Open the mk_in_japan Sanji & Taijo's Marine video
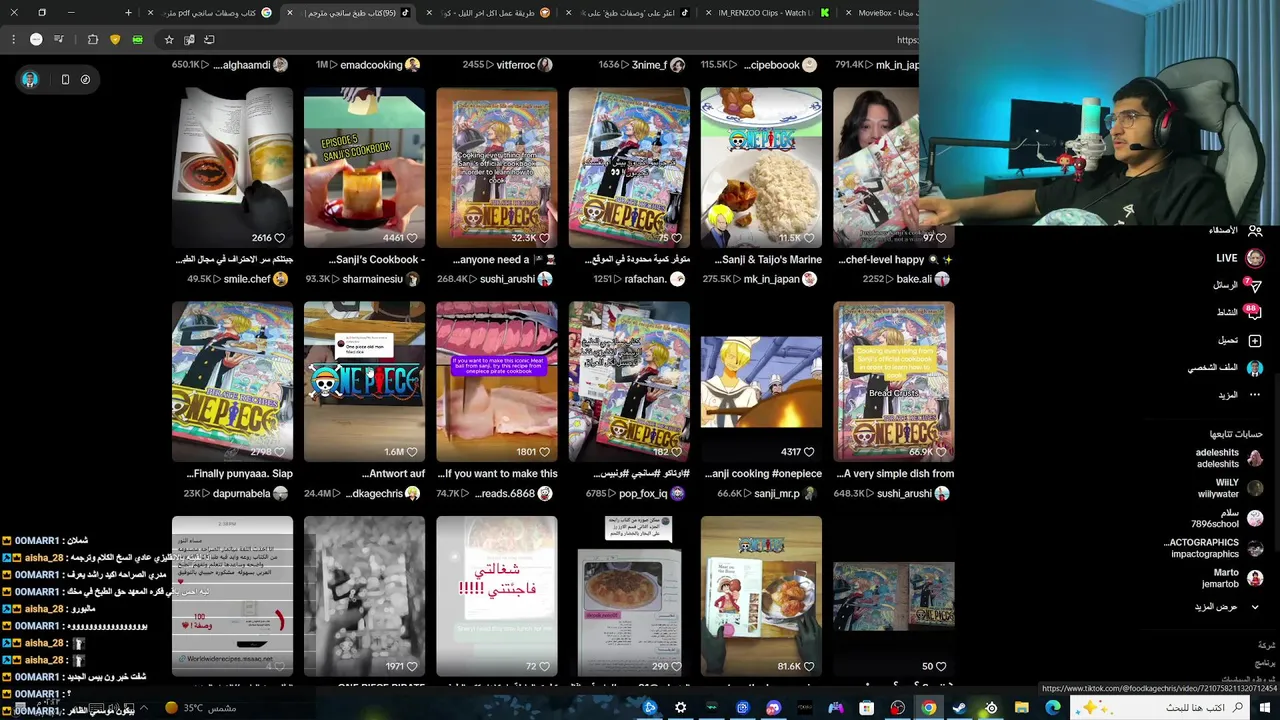 761,167
